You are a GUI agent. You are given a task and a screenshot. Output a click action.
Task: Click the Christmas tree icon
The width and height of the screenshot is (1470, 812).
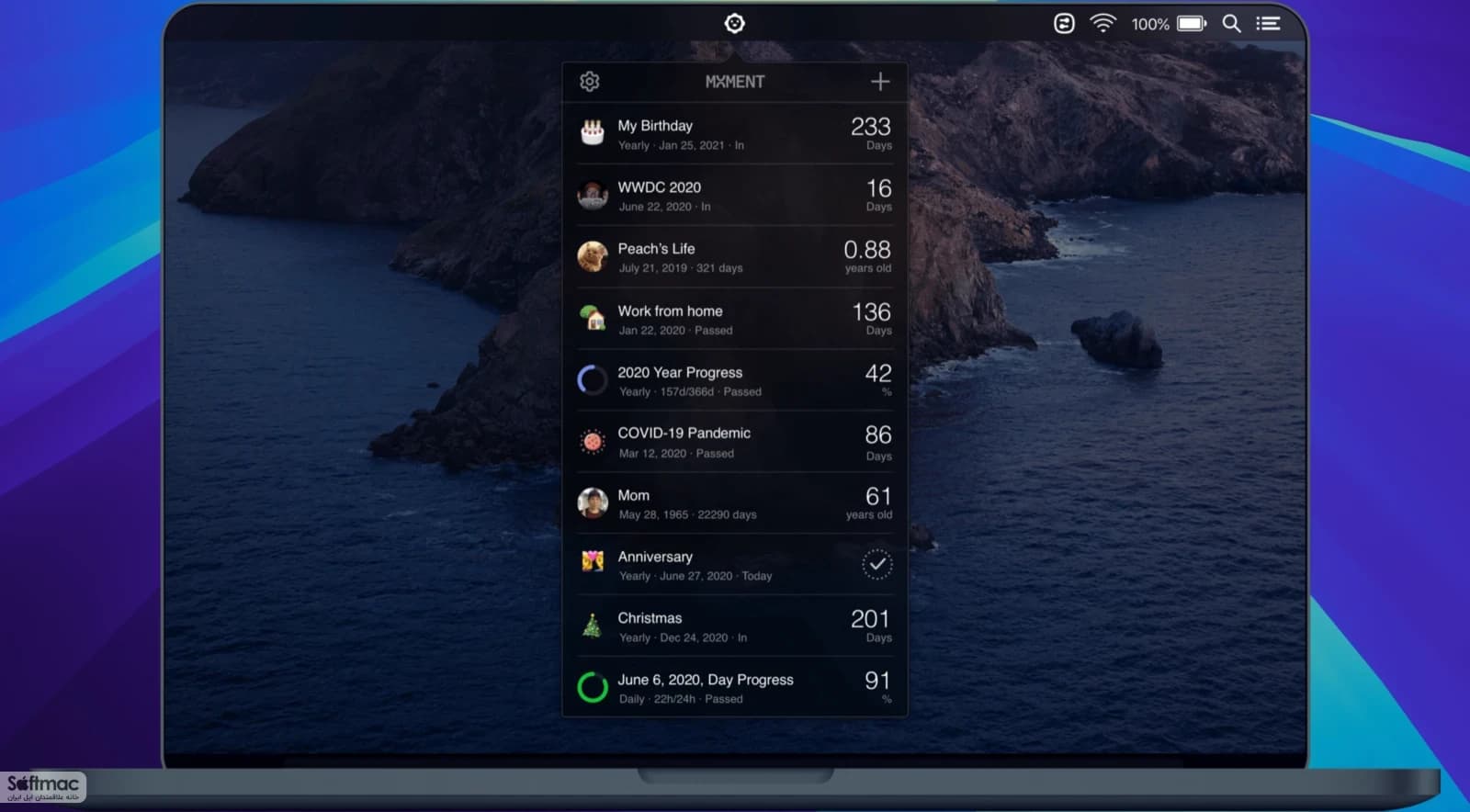click(593, 626)
